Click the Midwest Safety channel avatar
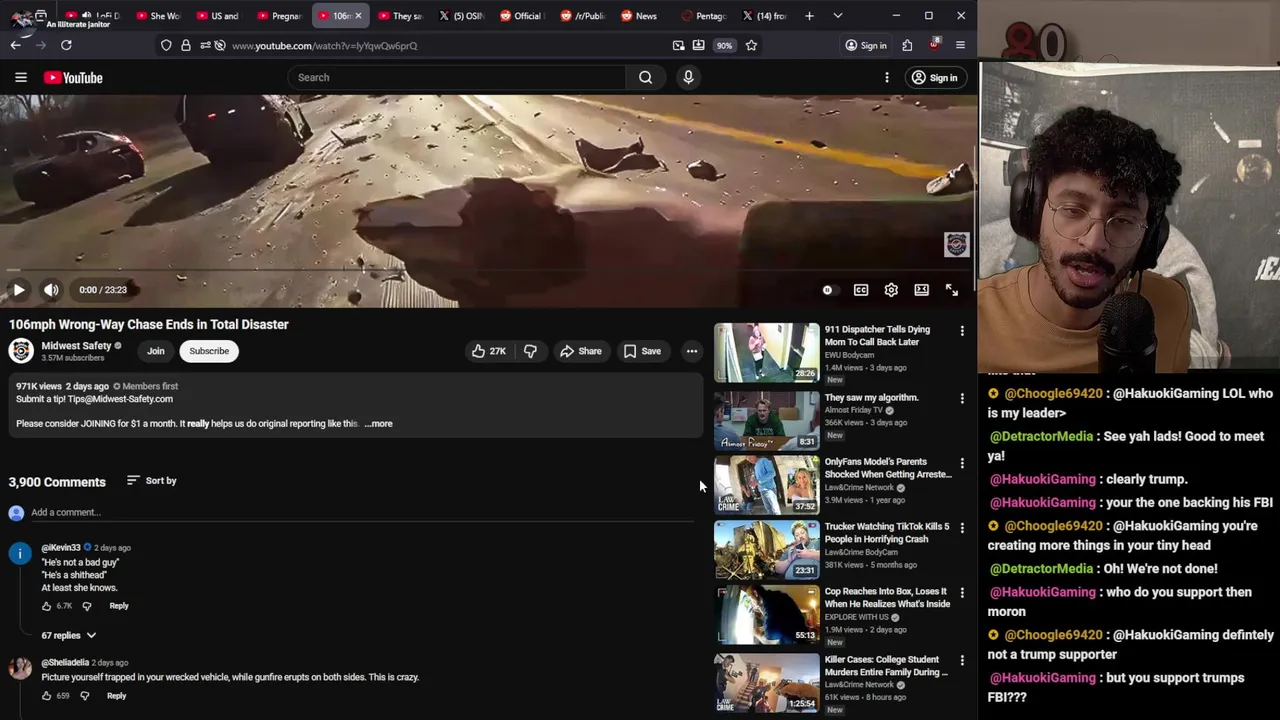This screenshot has width=1280, height=720. point(21,351)
